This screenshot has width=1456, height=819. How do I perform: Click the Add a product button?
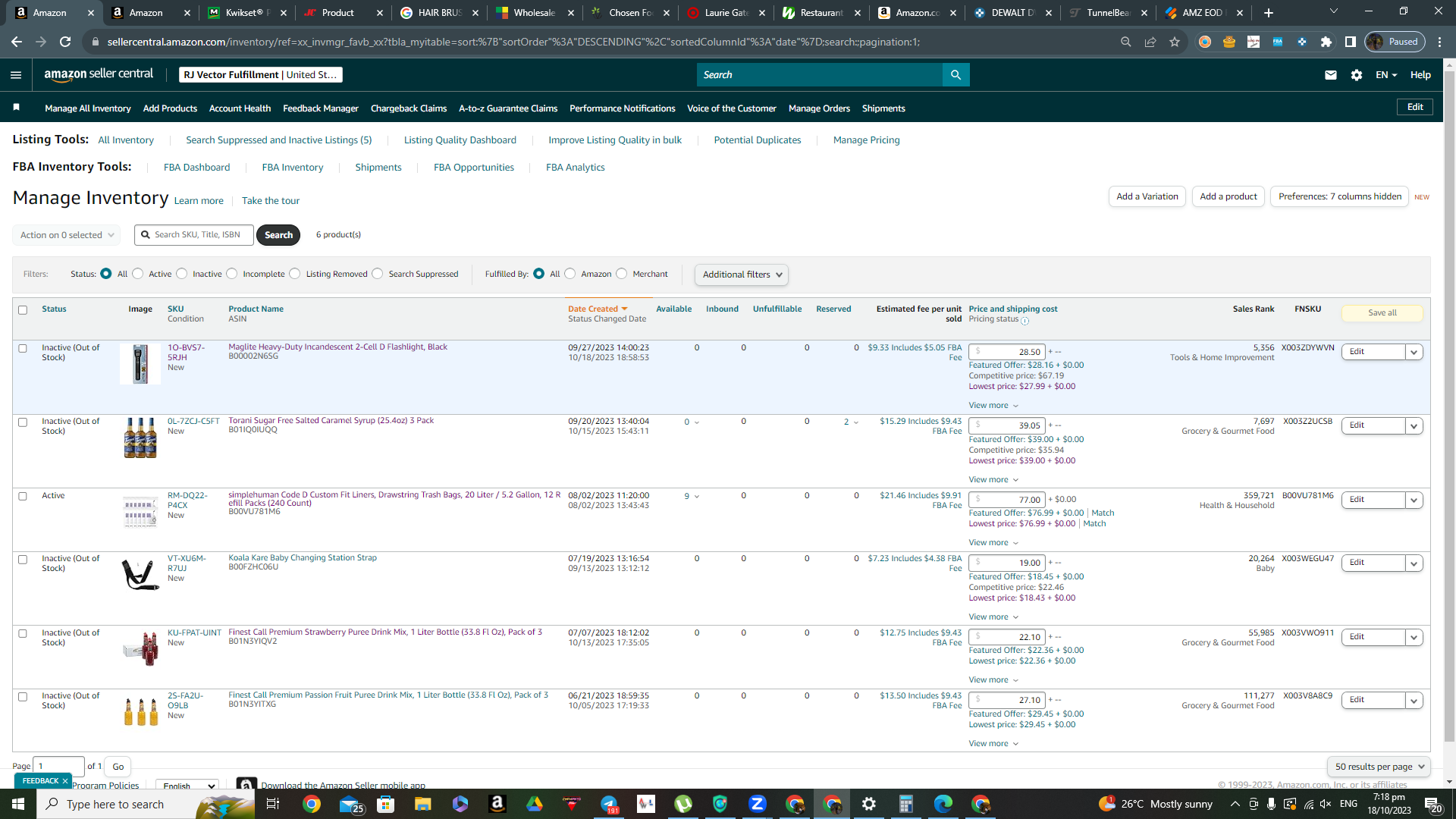[1228, 196]
